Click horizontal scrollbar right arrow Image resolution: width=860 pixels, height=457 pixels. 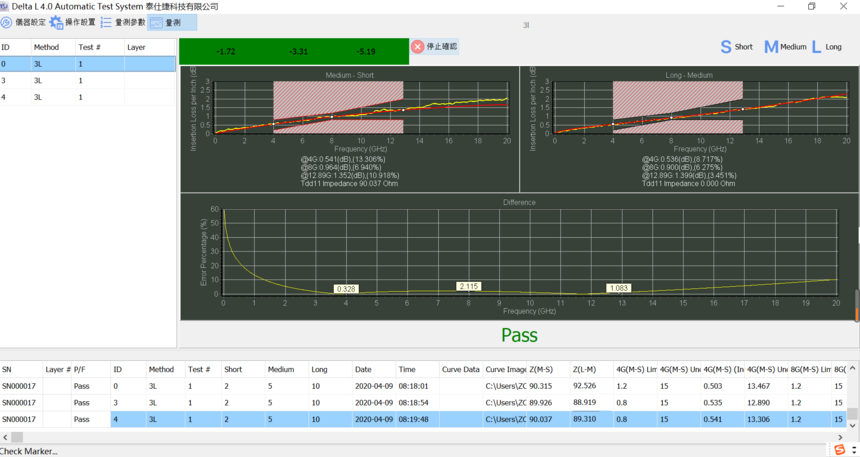[840, 437]
